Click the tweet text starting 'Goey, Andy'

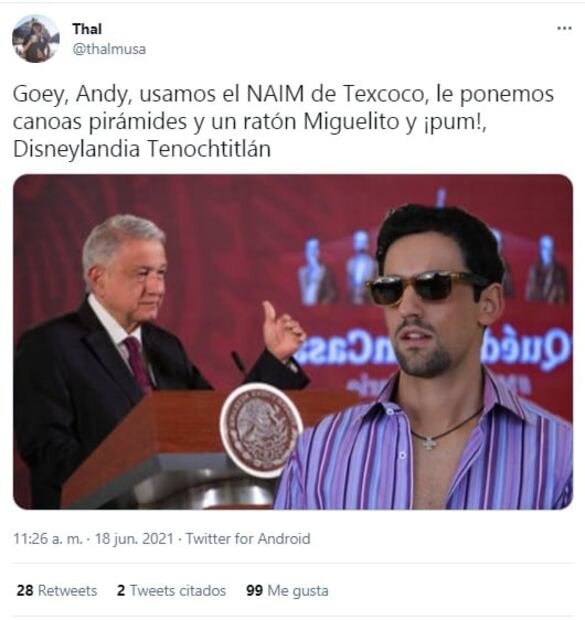tap(283, 121)
